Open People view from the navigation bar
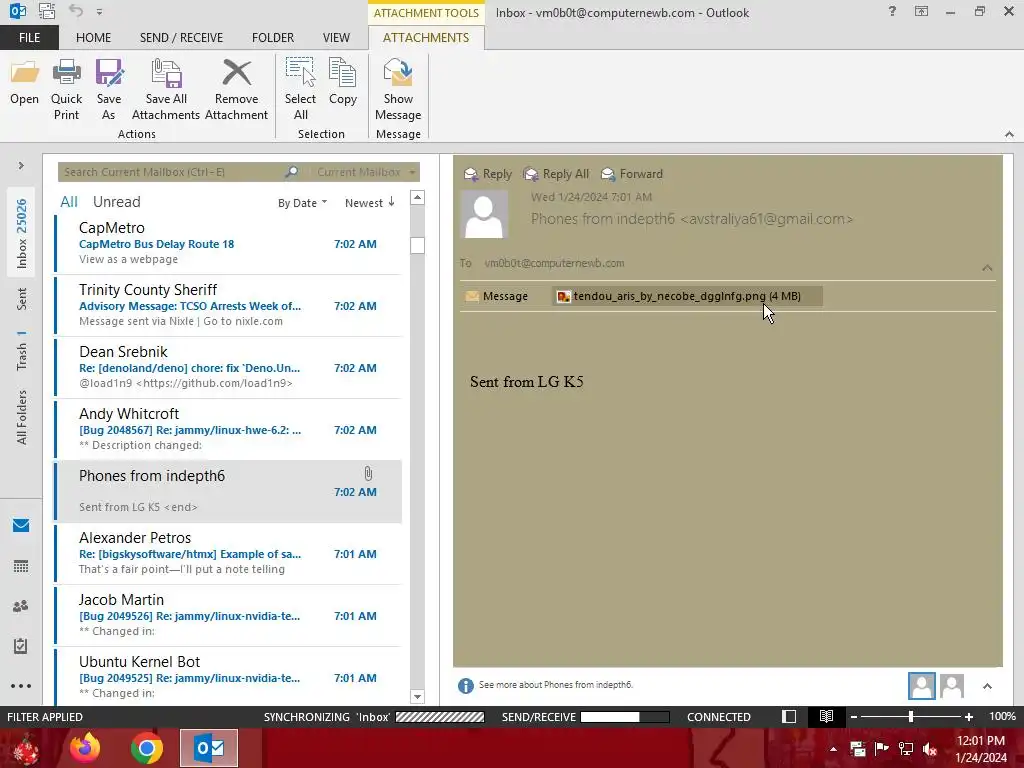The width and height of the screenshot is (1024, 768). [21, 606]
